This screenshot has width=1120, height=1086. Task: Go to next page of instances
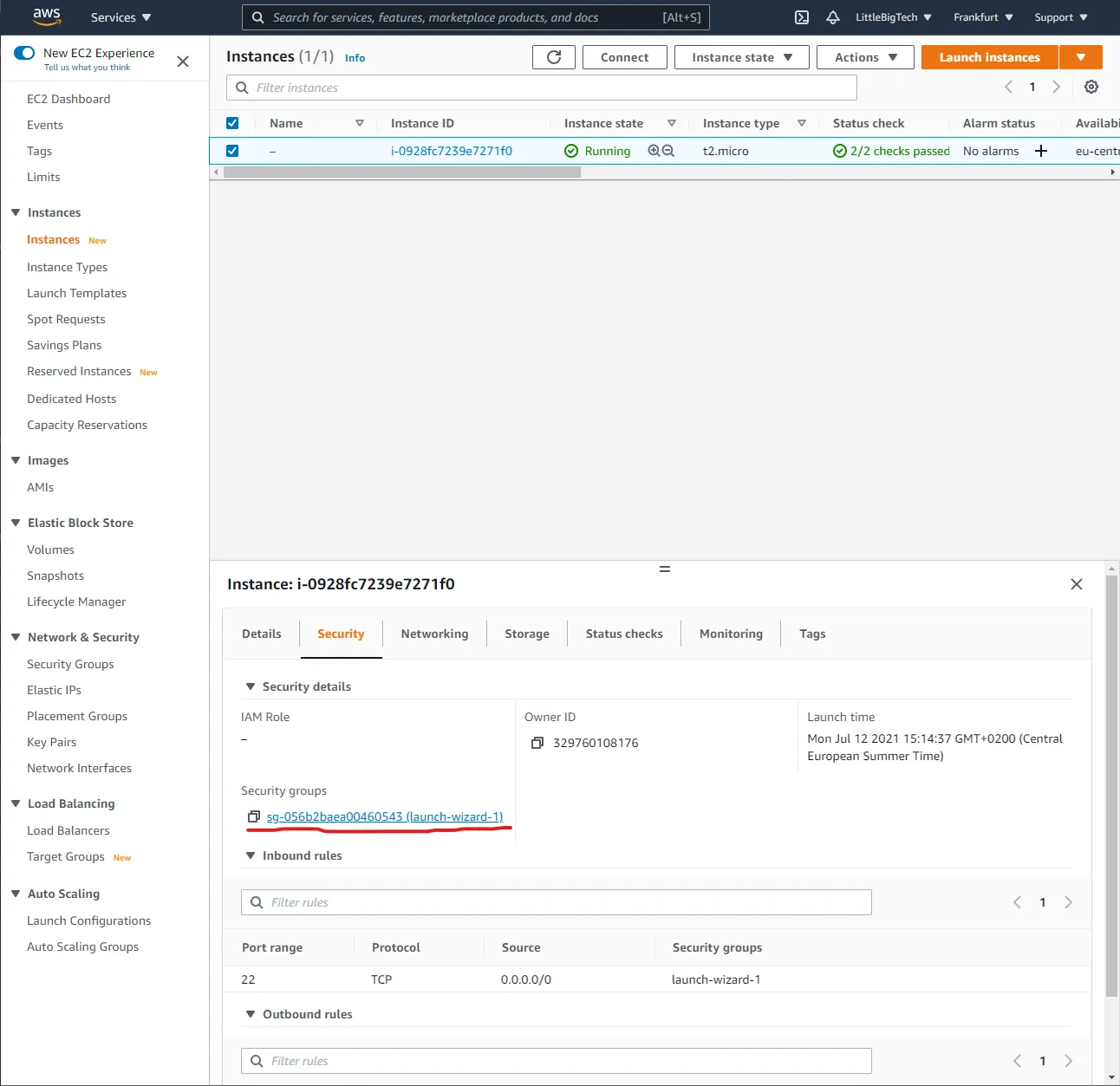1056,87
